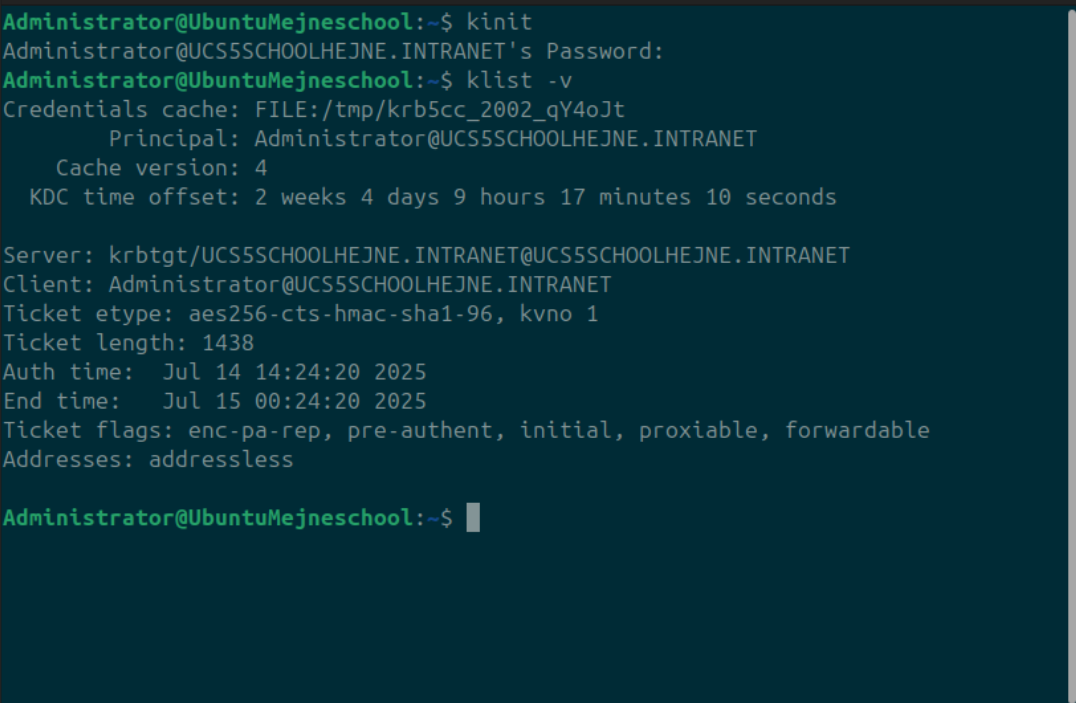The height and width of the screenshot is (703, 1076).
Task: Click the last green Administrator@UbuntuMejneschool prompt
Action: point(208,518)
